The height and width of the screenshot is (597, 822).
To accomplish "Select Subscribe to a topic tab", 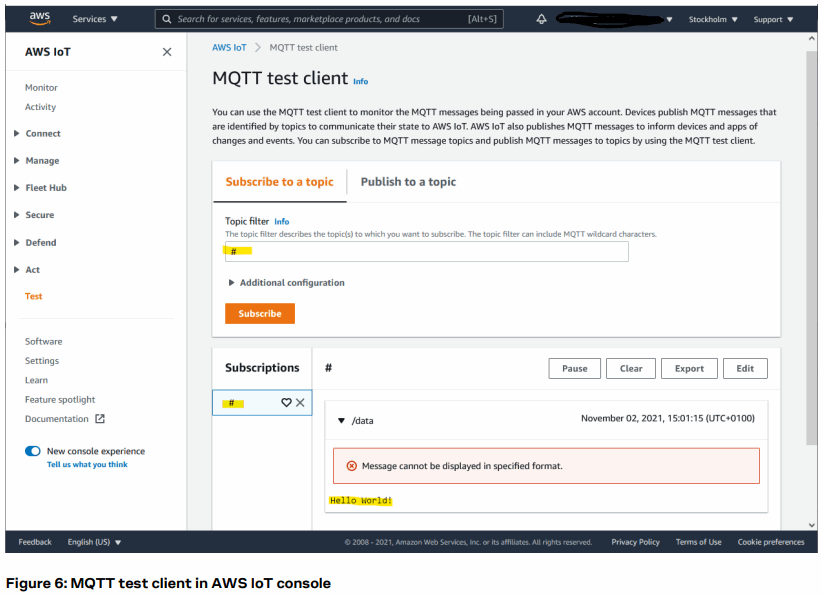I will 279,182.
